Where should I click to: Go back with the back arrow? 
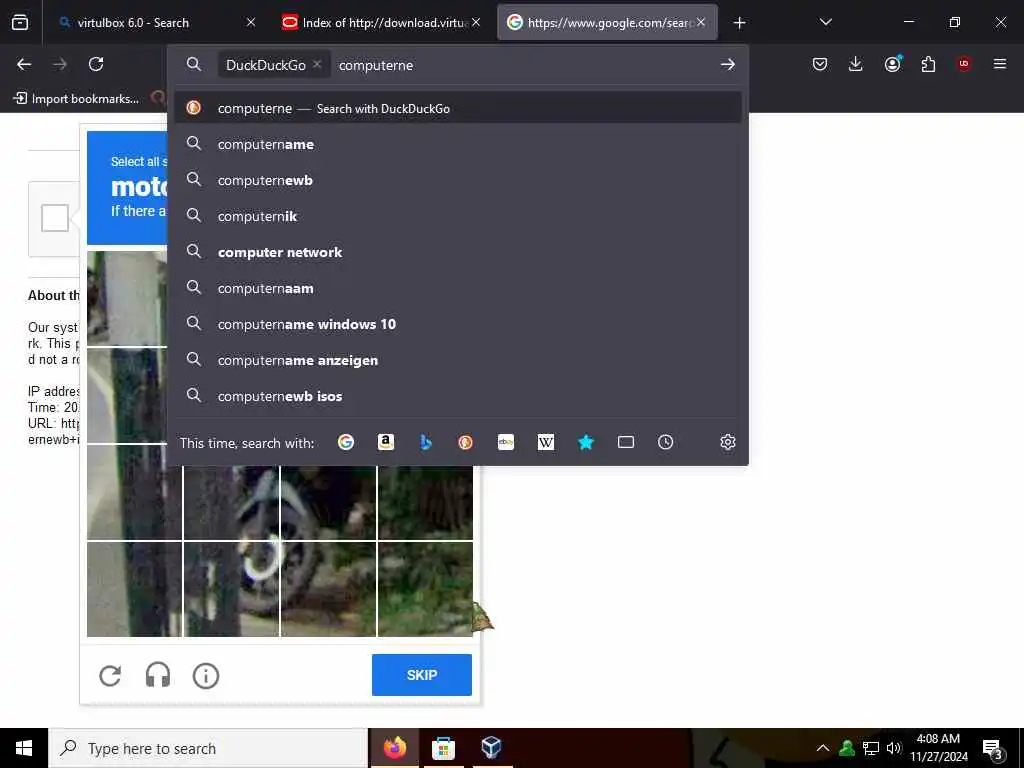[24, 64]
